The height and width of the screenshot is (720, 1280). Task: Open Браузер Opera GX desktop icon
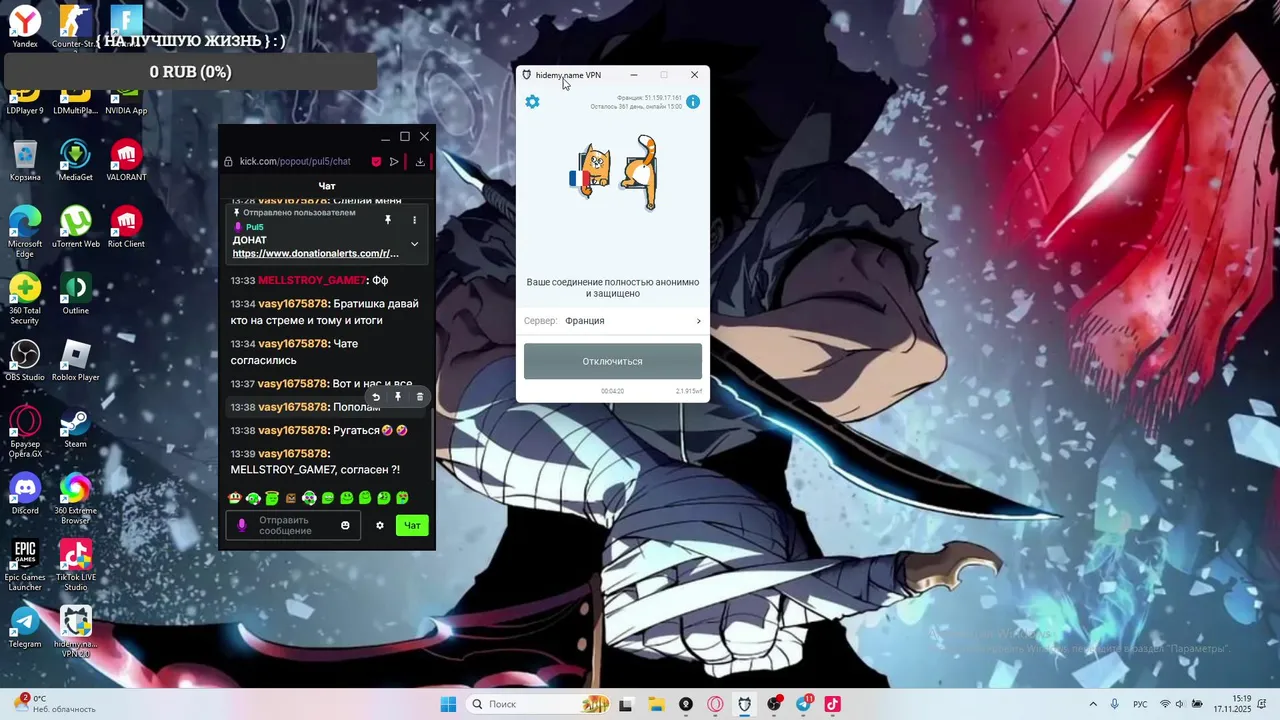pos(25,432)
